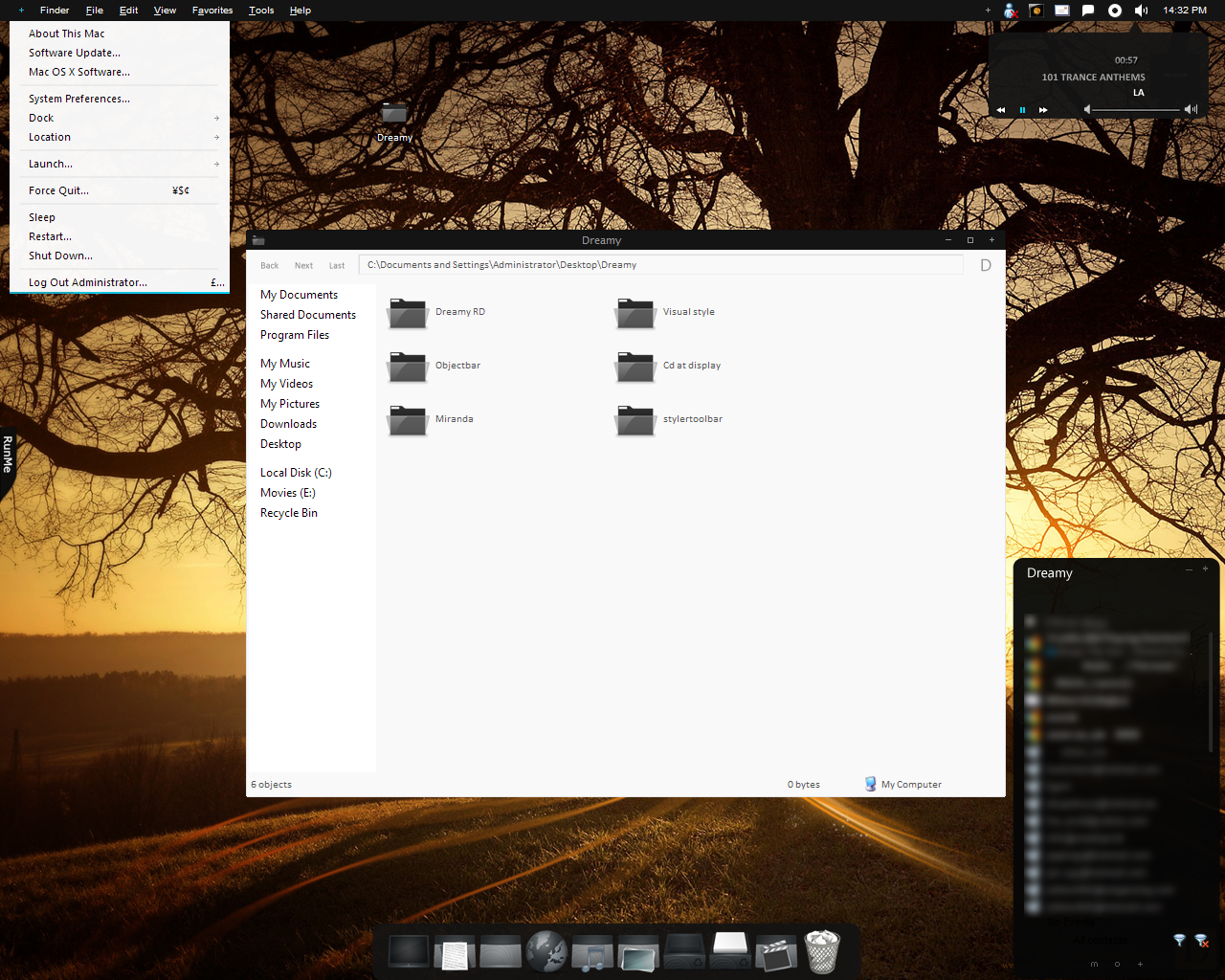The image size is (1225, 980).
Task: Pause the music player track
Action: 1022,110
